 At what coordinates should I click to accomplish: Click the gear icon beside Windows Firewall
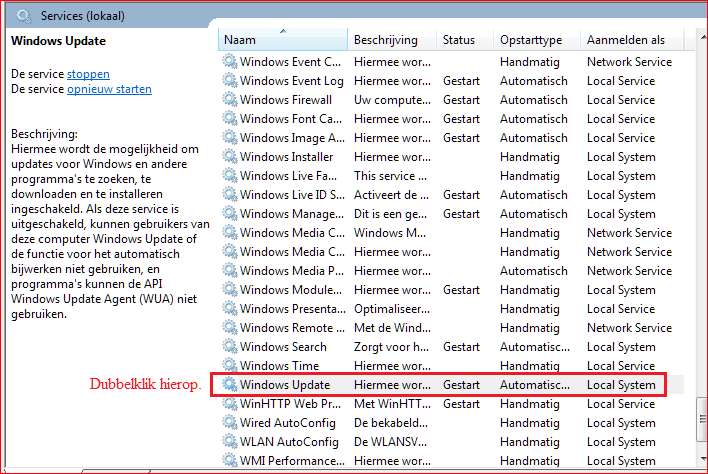[x=230, y=100]
